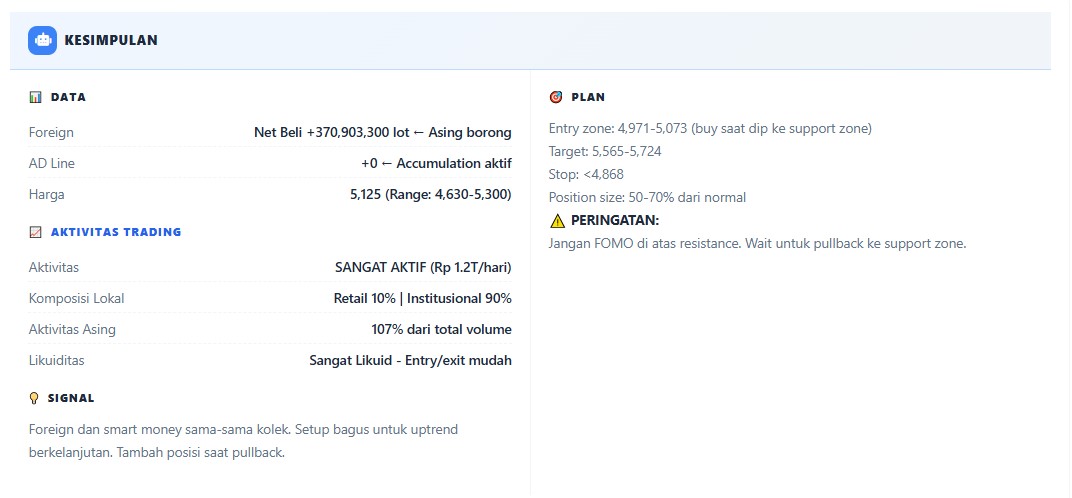Click the warning triangle icon by PERINGATAN
The width and height of the screenshot is (1072, 498).
[557, 221]
